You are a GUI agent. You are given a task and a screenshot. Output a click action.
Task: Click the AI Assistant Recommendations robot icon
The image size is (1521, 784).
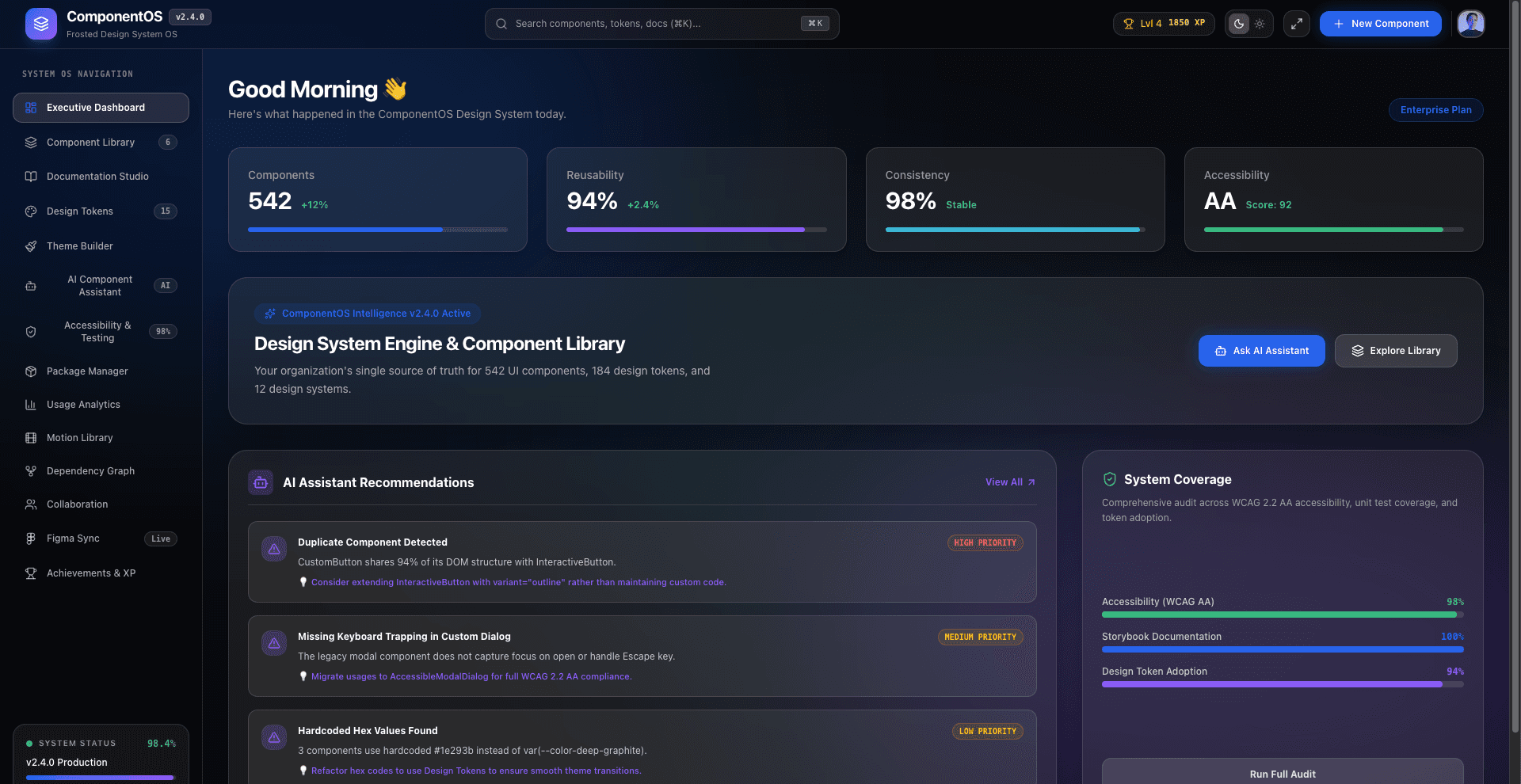point(261,482)
